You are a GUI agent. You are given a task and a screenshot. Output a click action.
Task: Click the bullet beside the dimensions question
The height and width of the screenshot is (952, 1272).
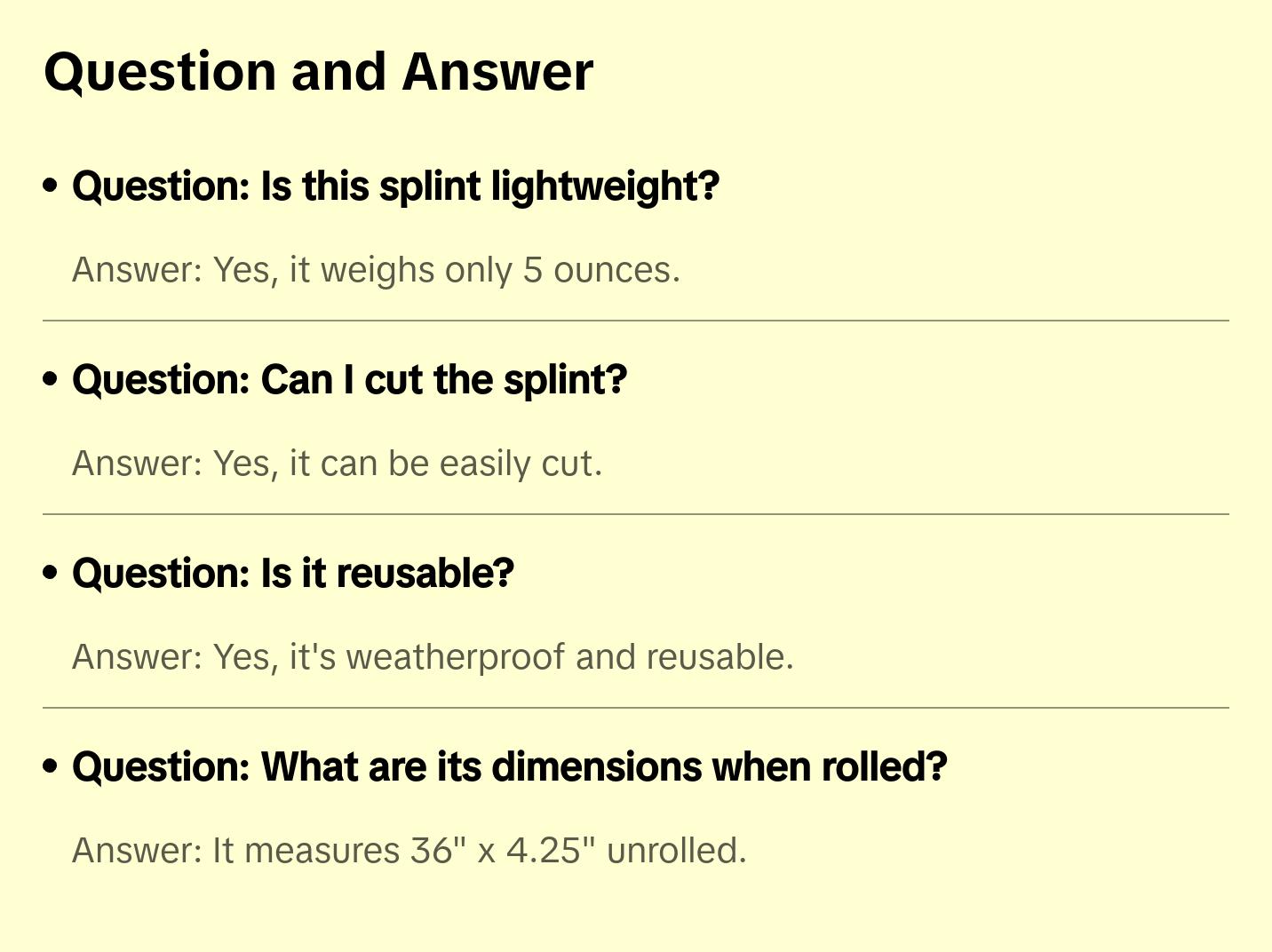click(x=51, y=767)
